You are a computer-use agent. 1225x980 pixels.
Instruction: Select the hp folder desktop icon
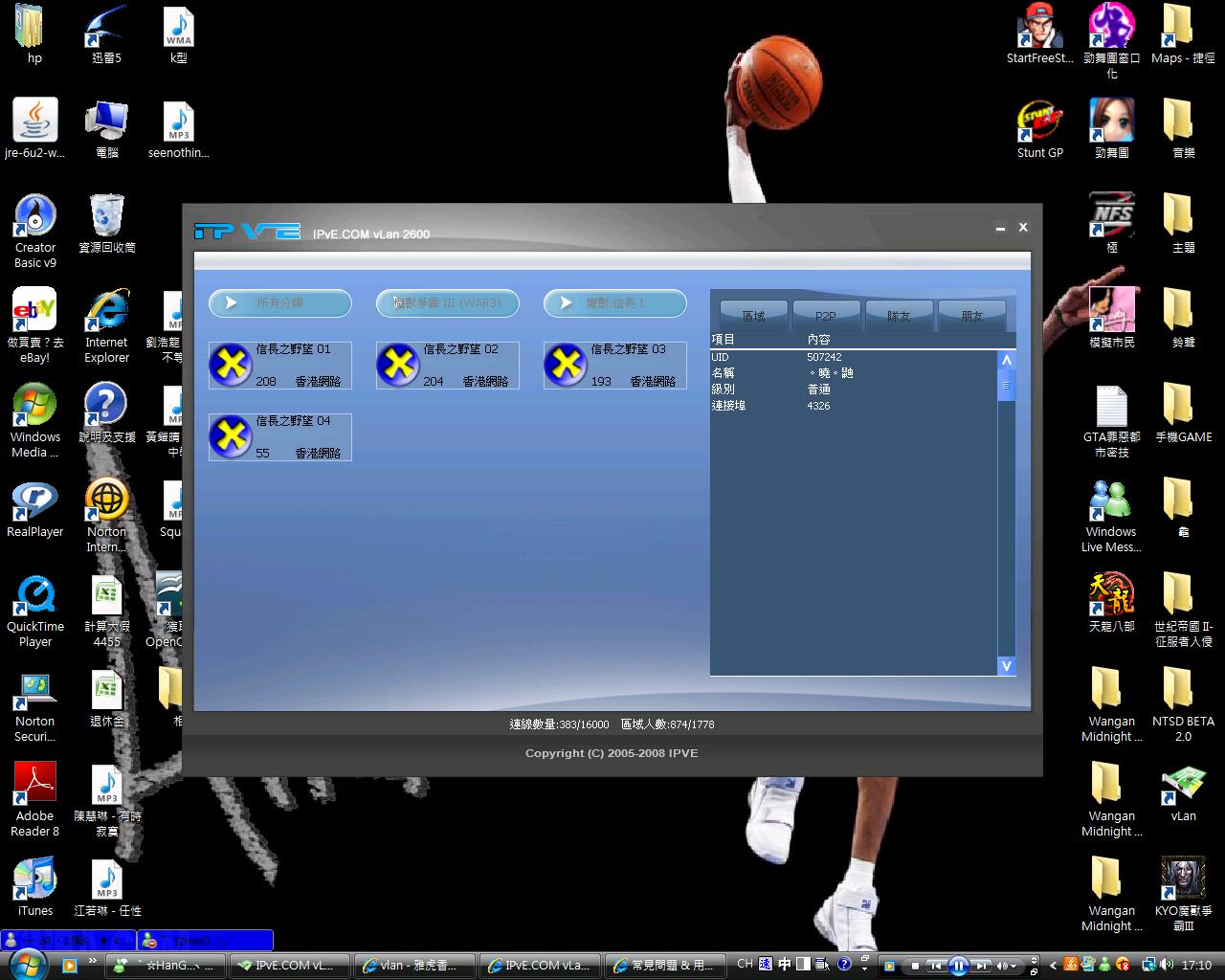(x=34, y=34)
